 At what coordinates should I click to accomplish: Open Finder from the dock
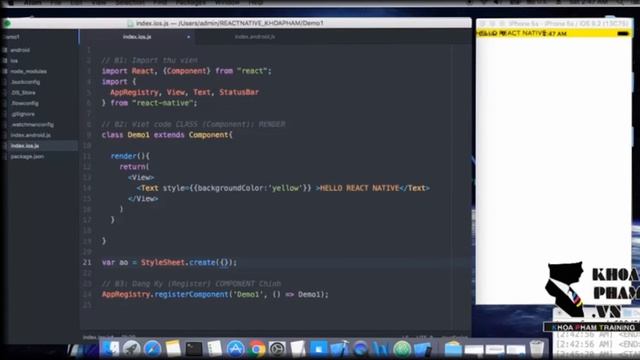(110, 349)
